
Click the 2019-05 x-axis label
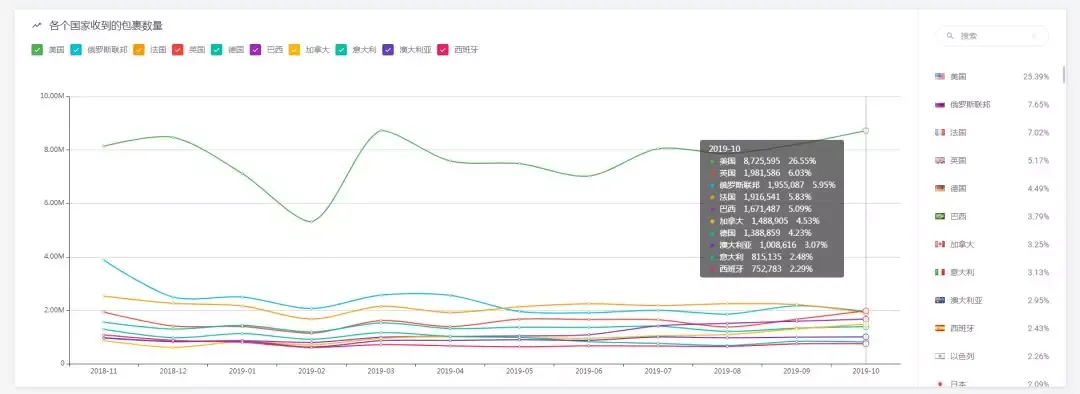coord(519,371)
